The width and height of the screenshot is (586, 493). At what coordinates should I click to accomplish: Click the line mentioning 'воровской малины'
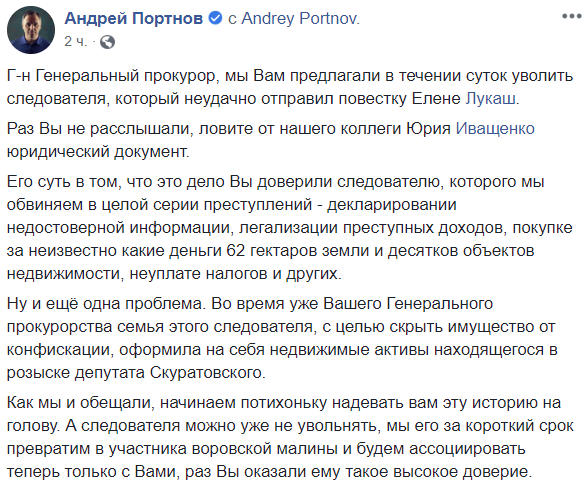266,449
